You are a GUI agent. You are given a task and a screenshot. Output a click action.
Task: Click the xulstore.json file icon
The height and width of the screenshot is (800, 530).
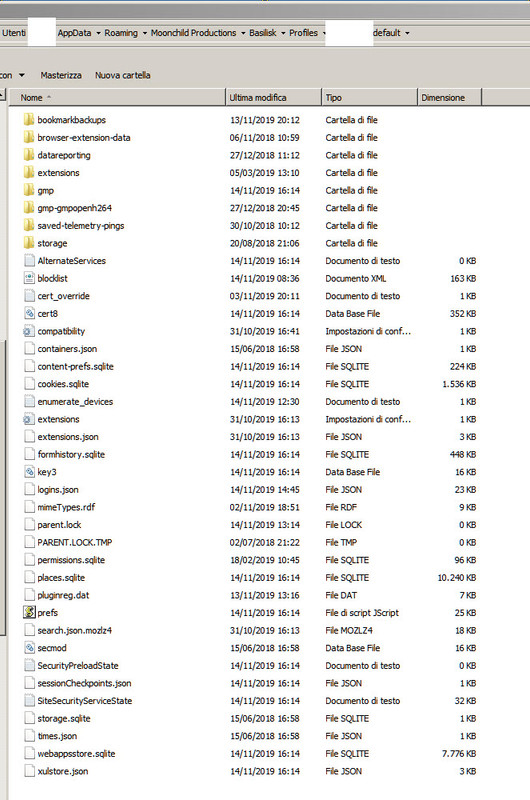[30, 771]
